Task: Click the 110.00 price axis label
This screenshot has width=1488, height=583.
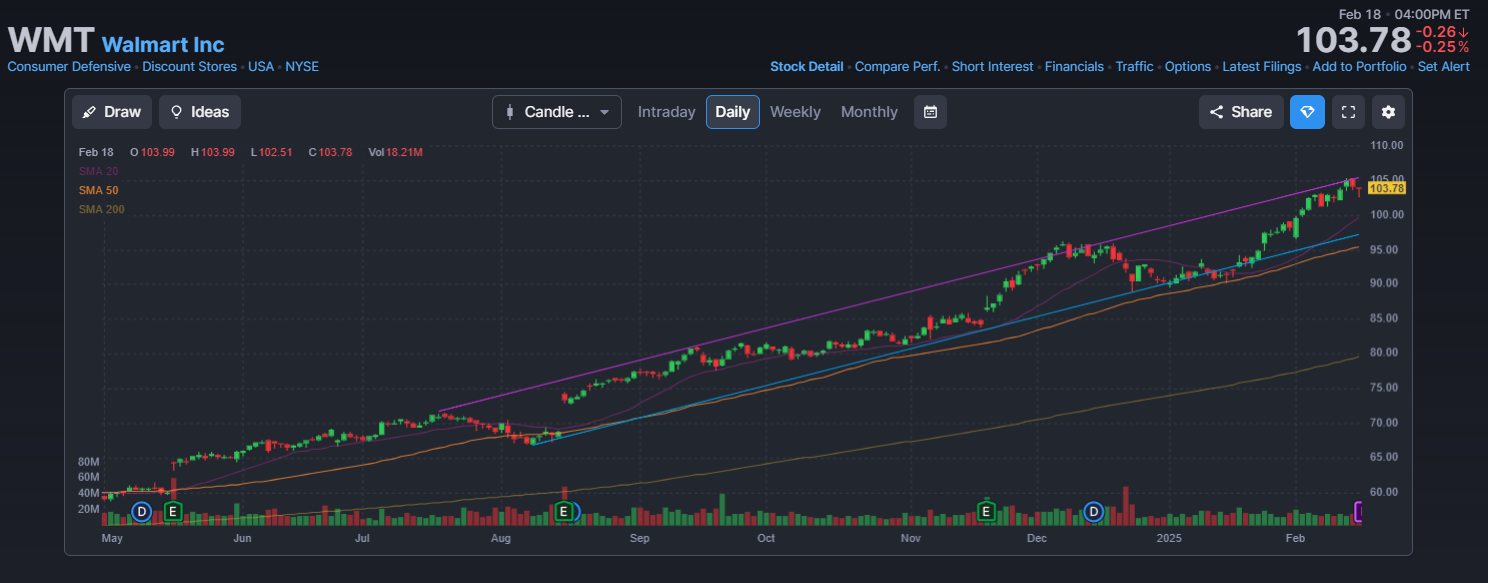Action: [x=1388, y=145]
